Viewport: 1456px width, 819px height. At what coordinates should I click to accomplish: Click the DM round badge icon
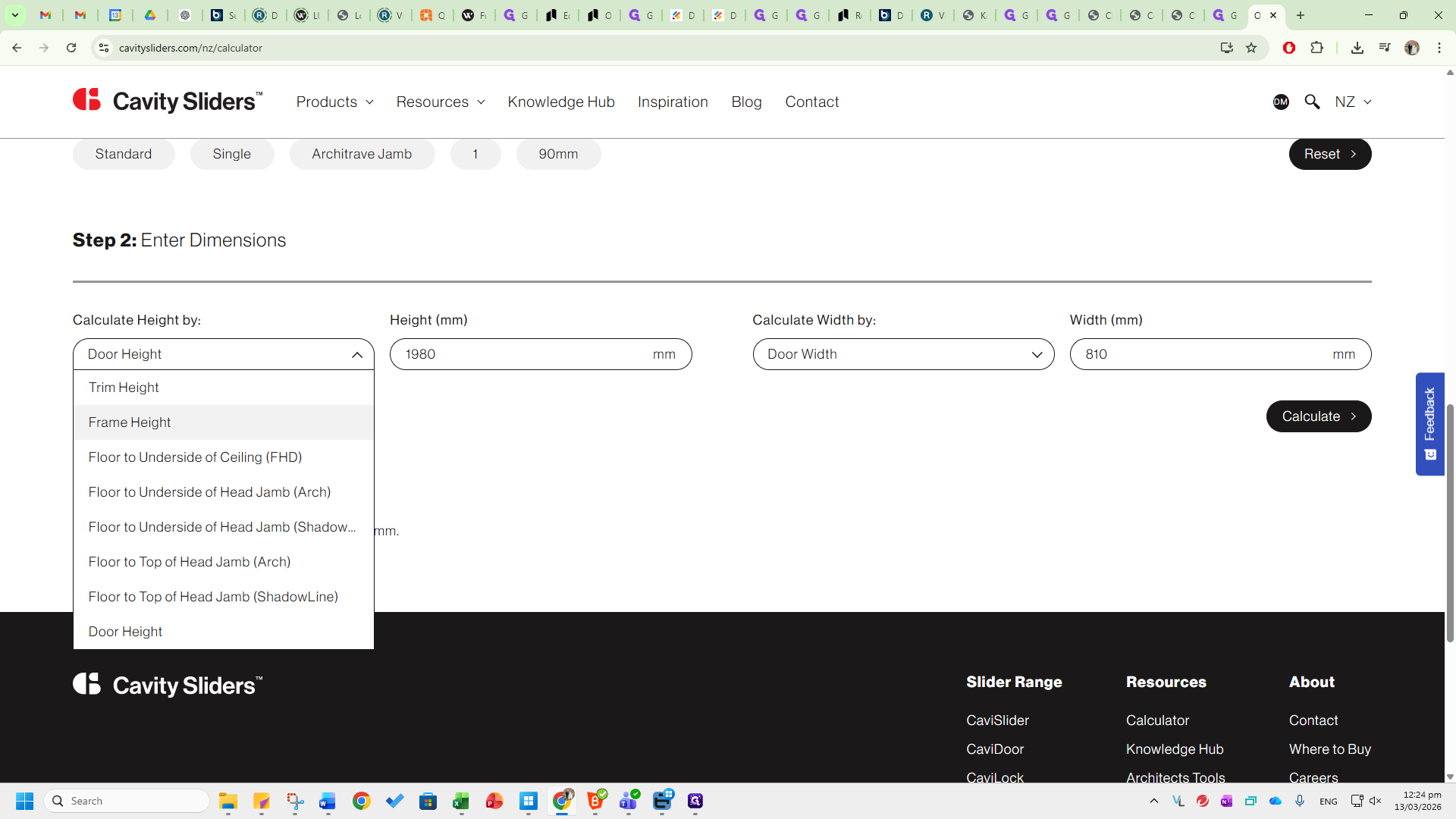tap(1281, 102)
